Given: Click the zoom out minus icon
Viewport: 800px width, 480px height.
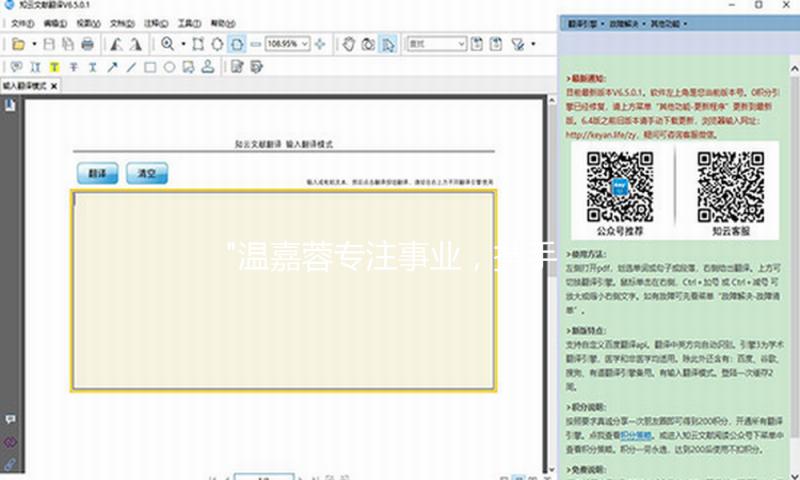Looking at the screenshot, I should tap(256, 44).
